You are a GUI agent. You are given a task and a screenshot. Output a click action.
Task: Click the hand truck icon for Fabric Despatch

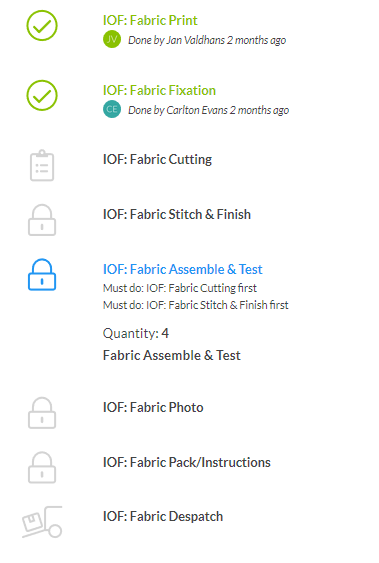tap(42, 522)
